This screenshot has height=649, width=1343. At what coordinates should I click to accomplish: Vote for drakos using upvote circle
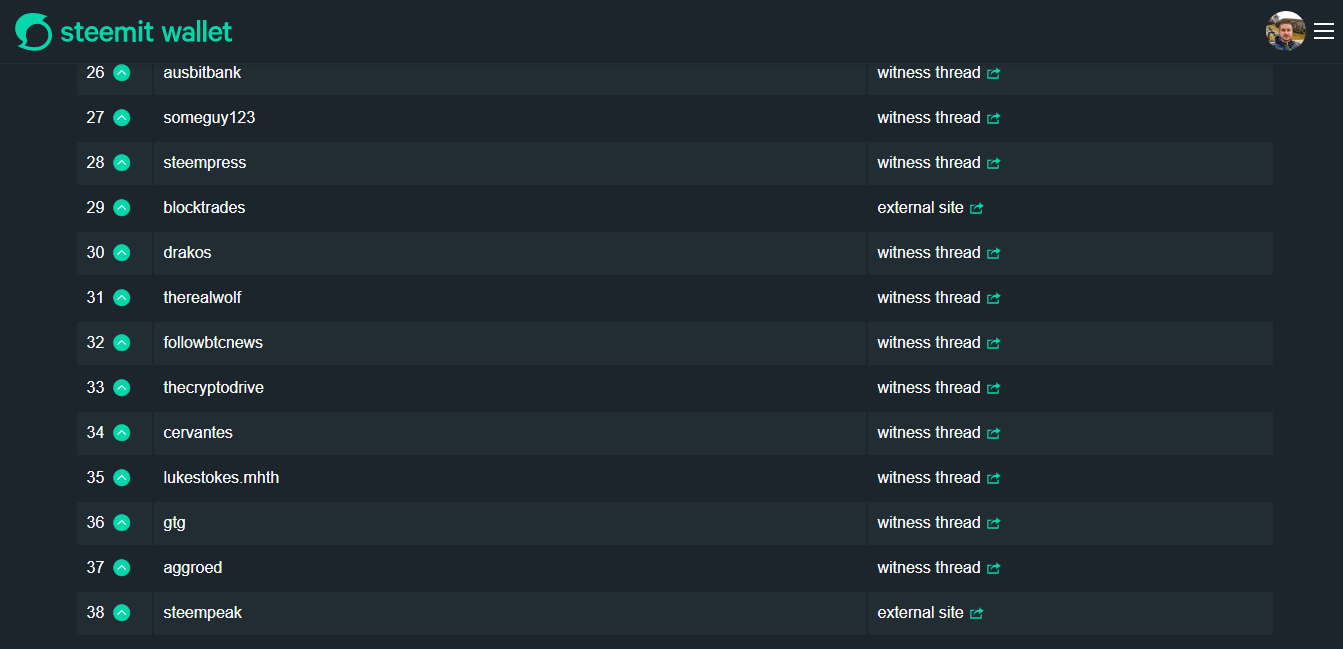[x=122, y=253]
